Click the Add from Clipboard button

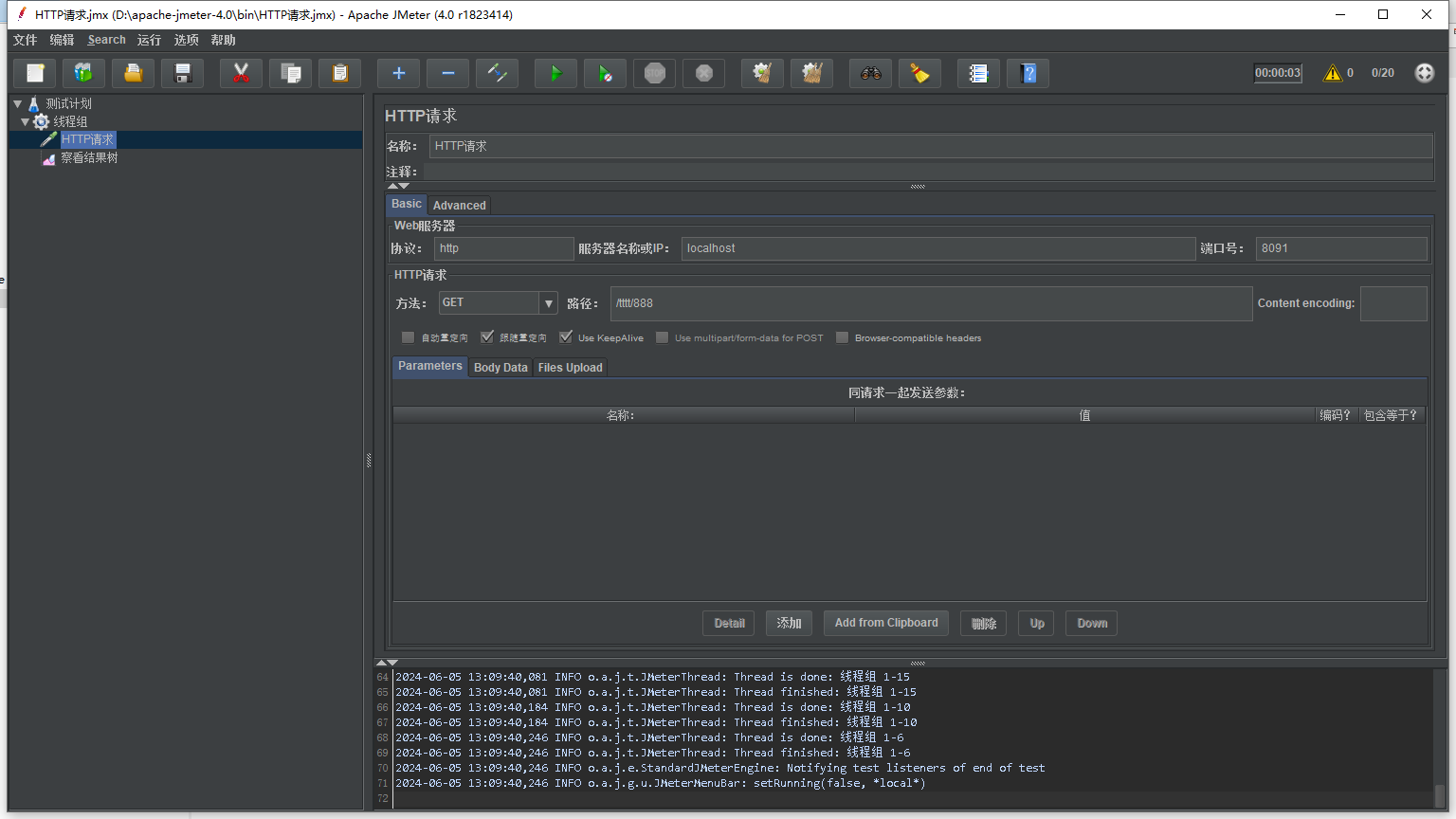tap(885, 623)
